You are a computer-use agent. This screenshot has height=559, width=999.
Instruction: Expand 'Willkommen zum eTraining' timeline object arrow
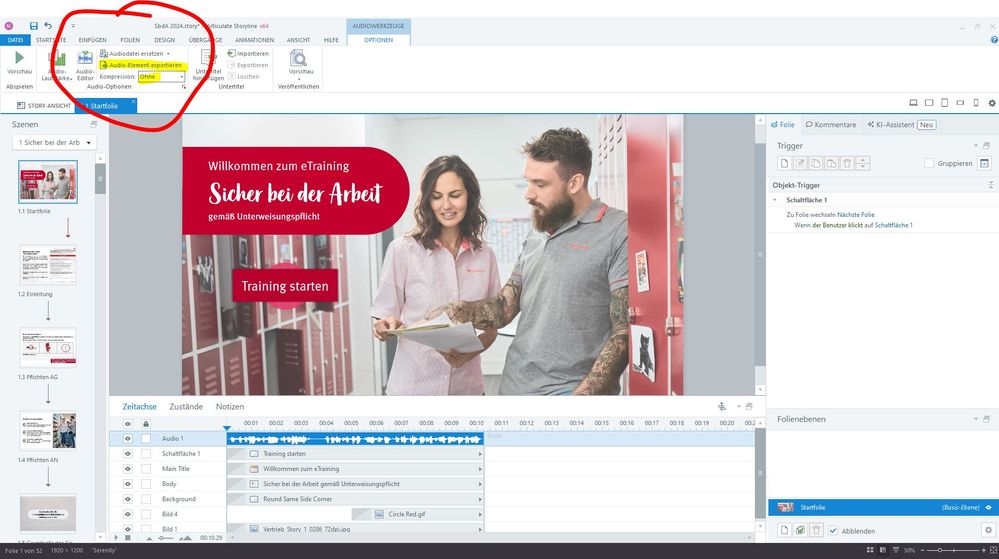click(x=480, y=469)
